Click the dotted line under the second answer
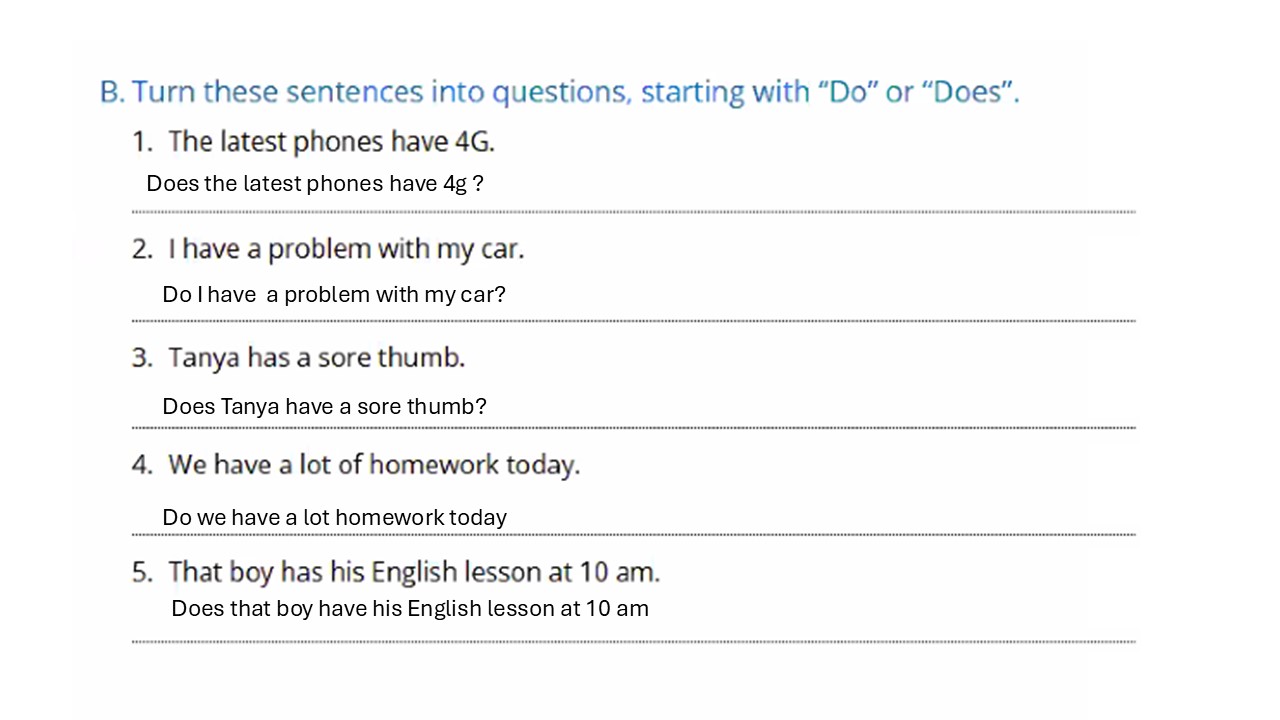Image resolution: width=1280 pixels, height=720 pixels. [x=633, y=321]
